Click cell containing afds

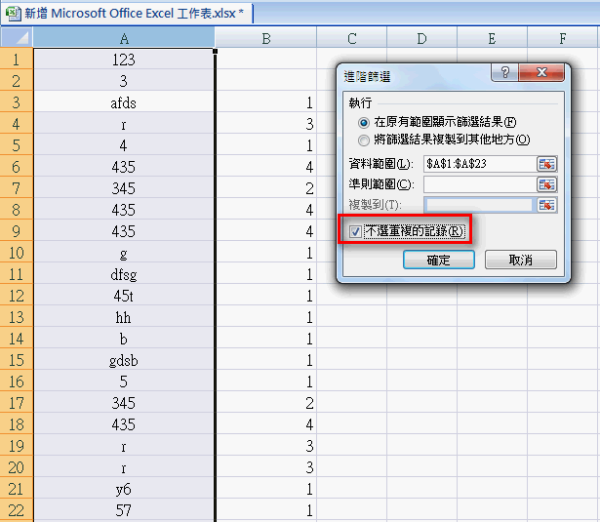(x=124, y=102)
